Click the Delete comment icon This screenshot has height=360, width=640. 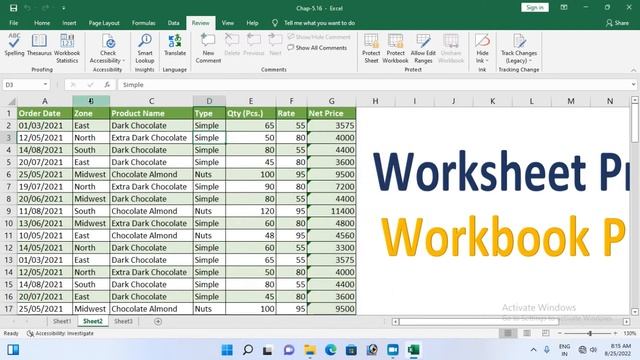(232, 45)
